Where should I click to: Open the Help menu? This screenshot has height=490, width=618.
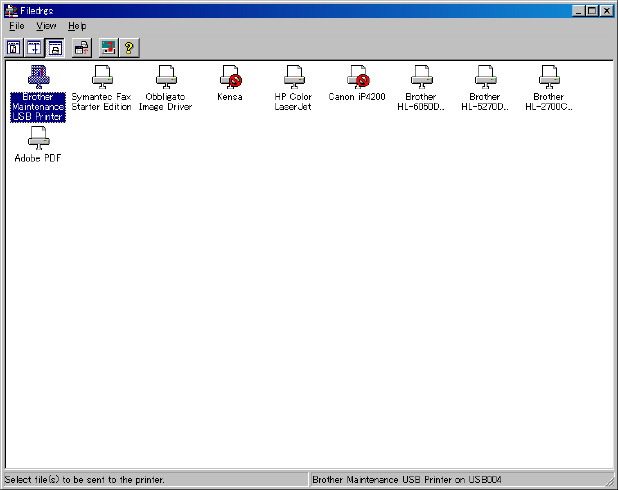click(x=77, y=26)
